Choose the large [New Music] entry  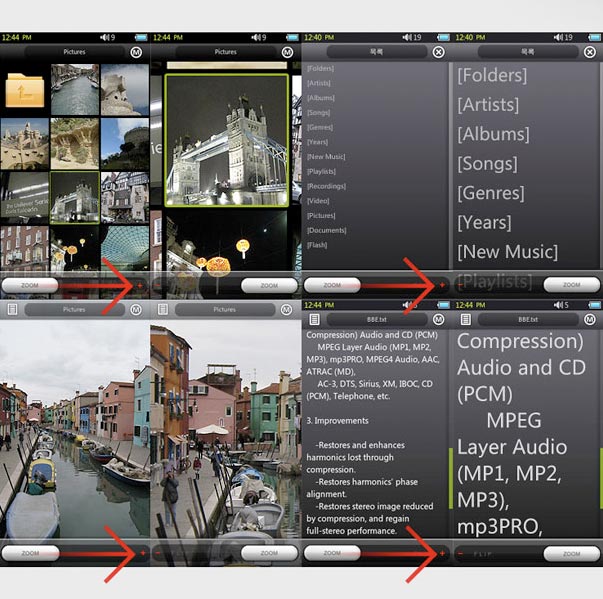[507, 251]
